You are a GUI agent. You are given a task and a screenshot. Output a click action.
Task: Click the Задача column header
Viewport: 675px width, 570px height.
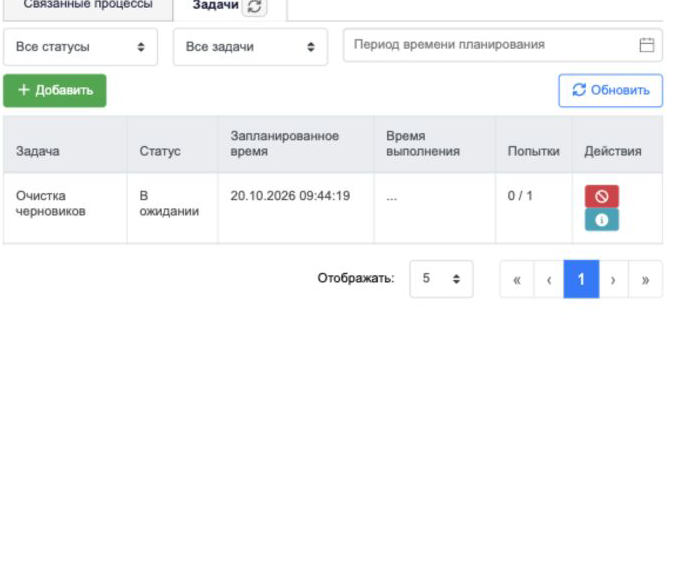tap(65, 144)
